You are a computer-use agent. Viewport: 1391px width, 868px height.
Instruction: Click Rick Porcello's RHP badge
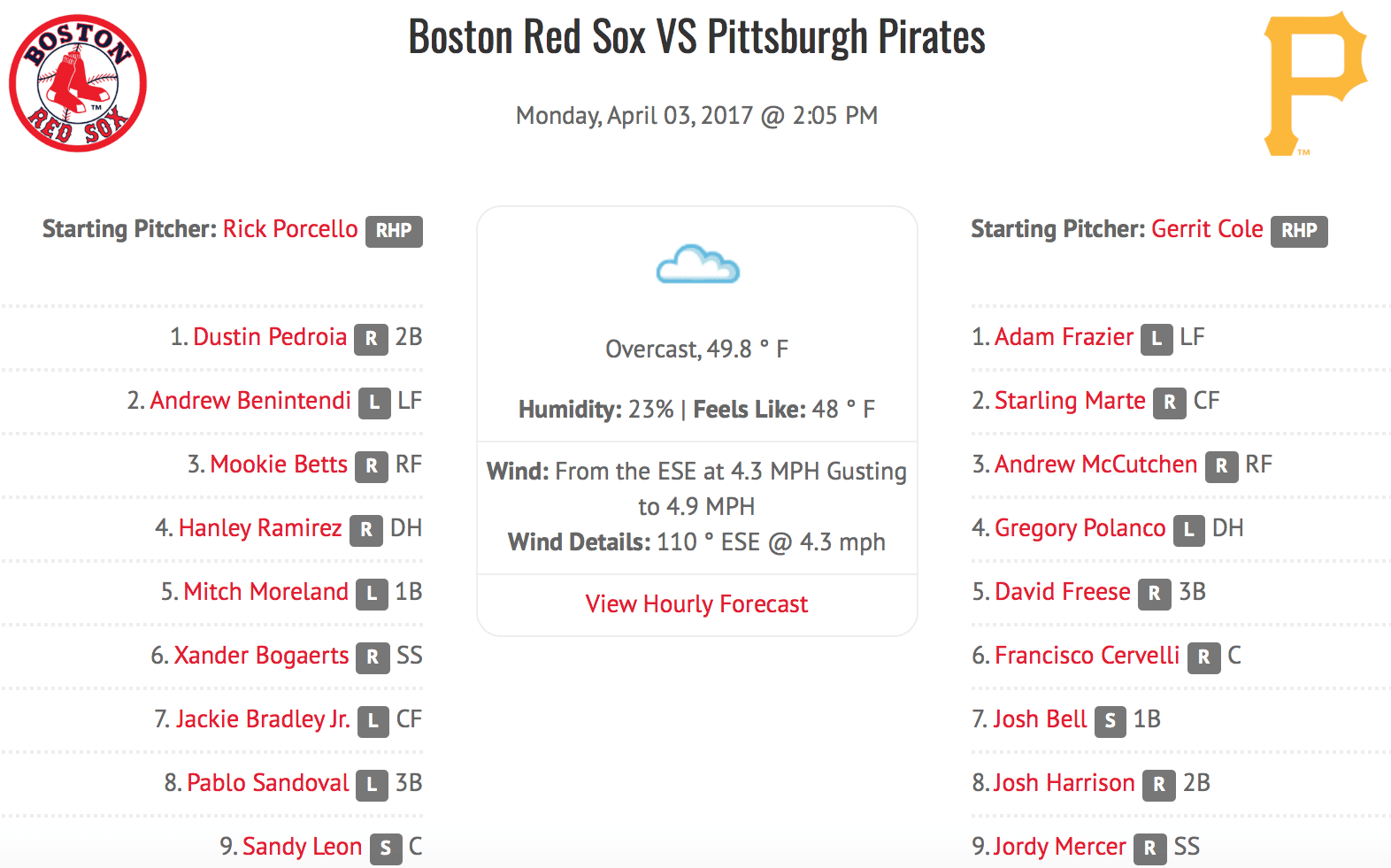click(394, 231)
